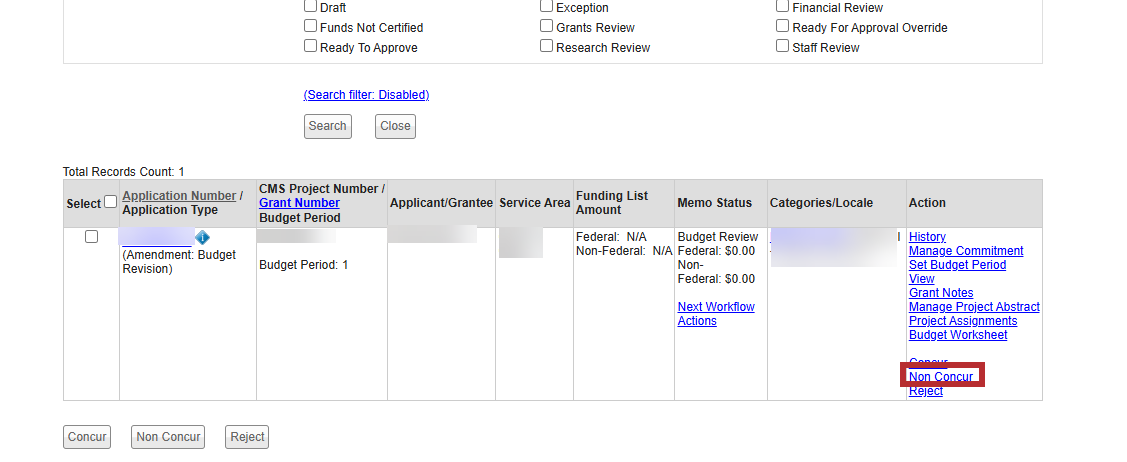Screen dimensions: 1127x462
Task: Open the History action link
Action: (x=927, y=237)
